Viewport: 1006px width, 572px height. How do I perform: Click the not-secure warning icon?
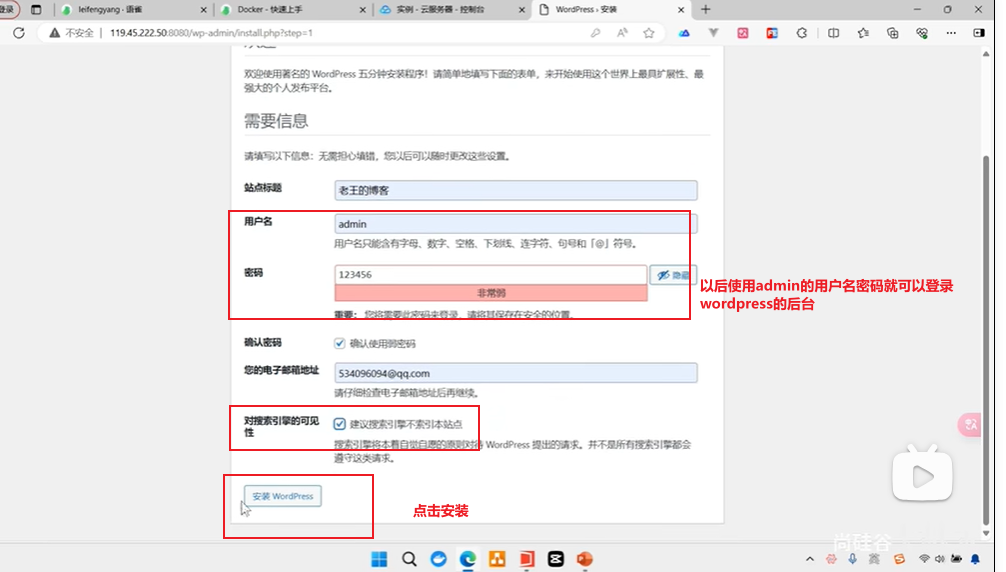(55, 33)
